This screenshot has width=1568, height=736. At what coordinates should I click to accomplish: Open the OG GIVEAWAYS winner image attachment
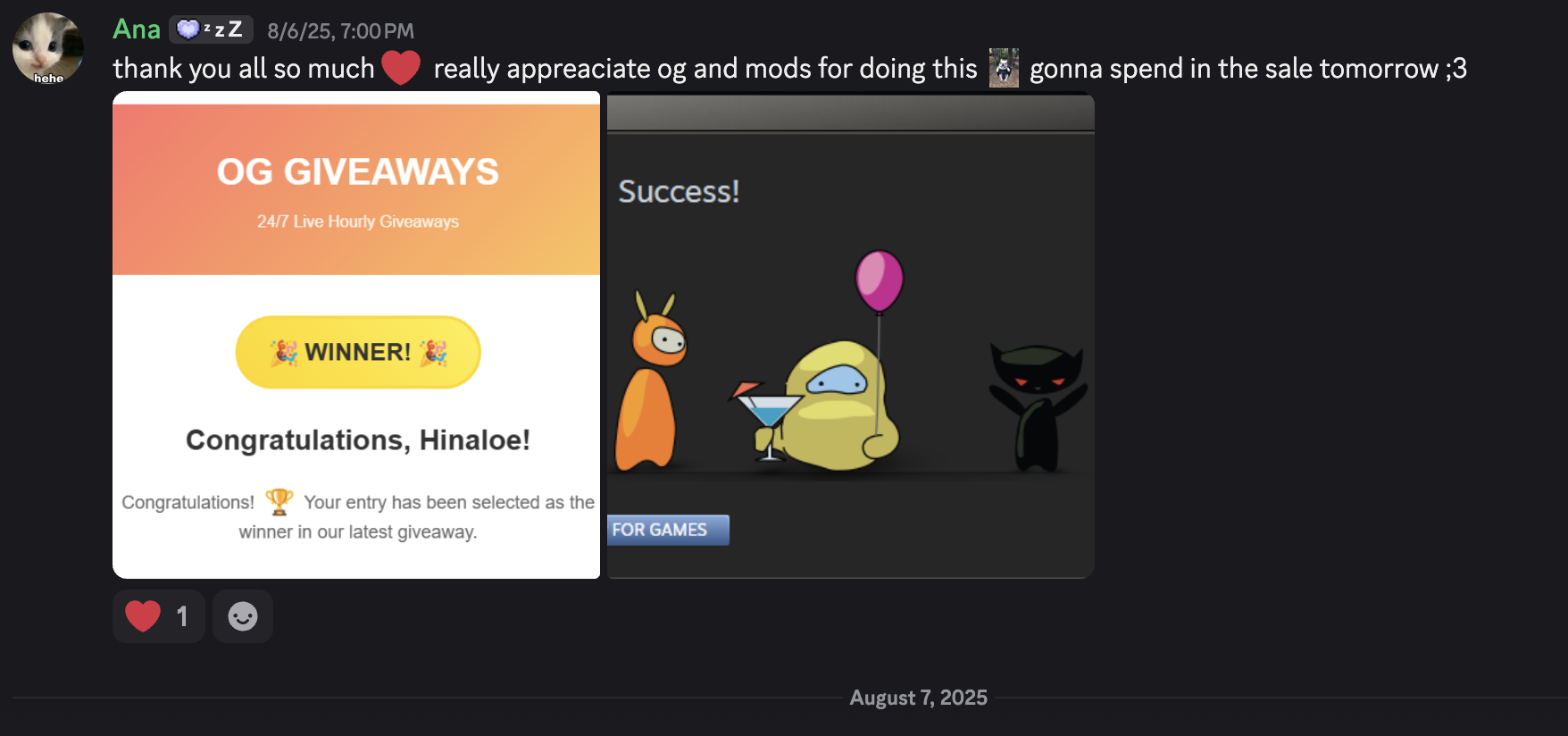[356, 335]
